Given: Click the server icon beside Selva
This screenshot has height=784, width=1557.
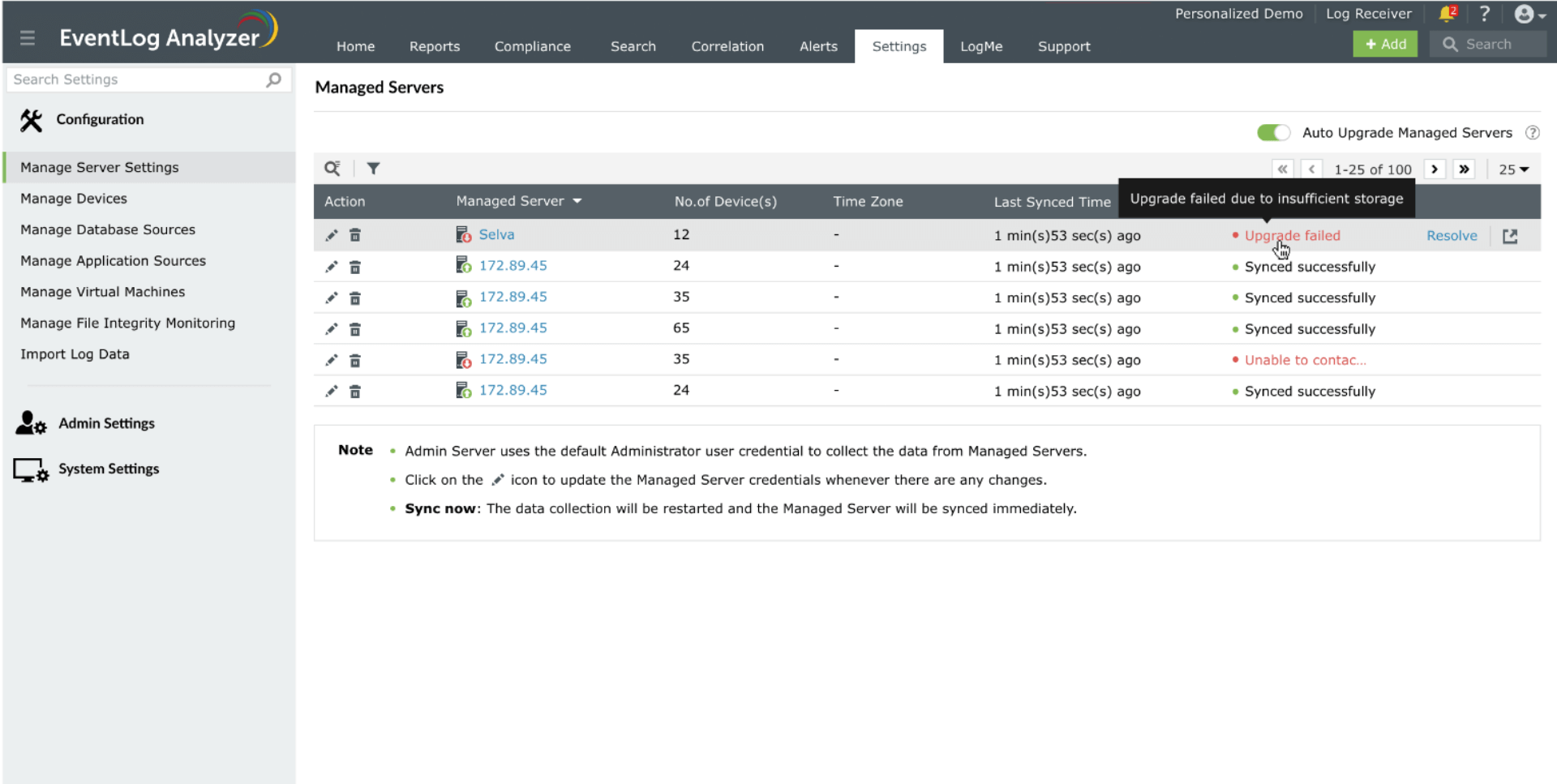Looking at the screenshot, I should point(463,234).
